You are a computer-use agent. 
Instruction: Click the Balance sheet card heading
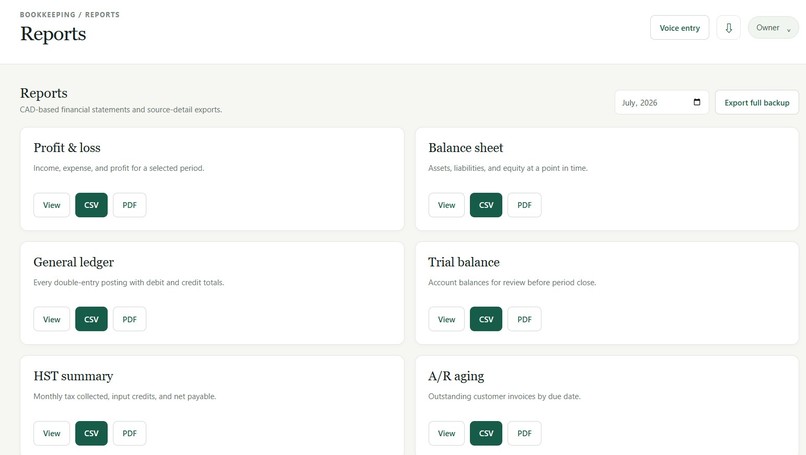pos(466,148)
